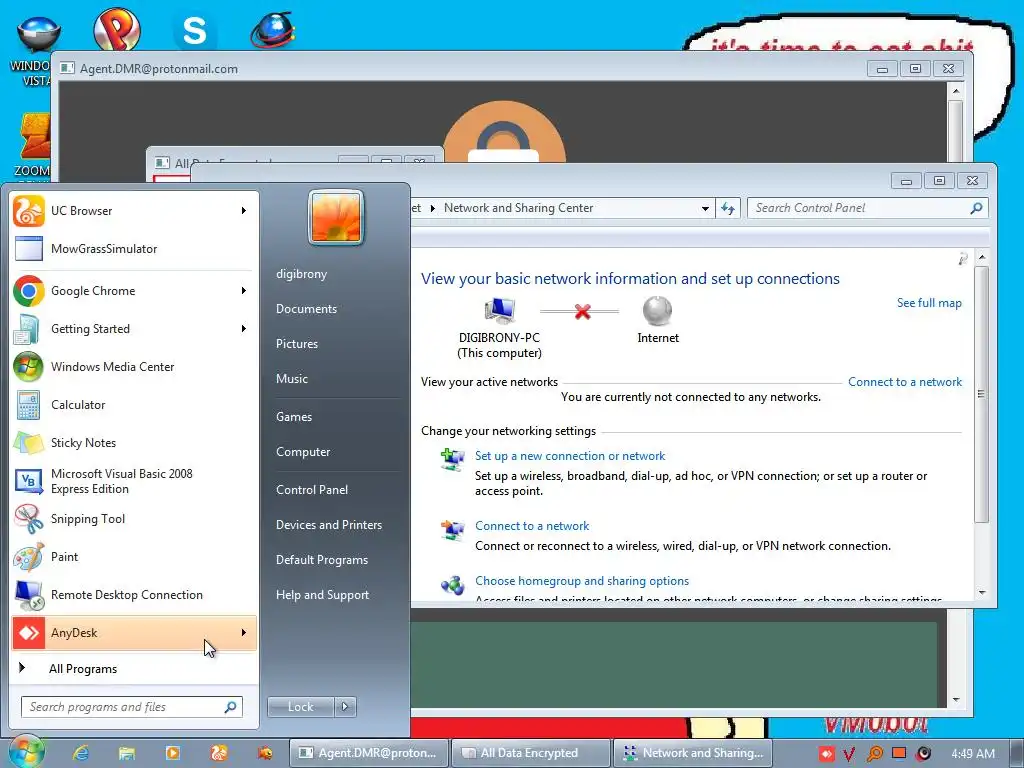This screenshot has height=768, width=1024.
Task: Open Games from Start menu
Action: pos(294,417)
